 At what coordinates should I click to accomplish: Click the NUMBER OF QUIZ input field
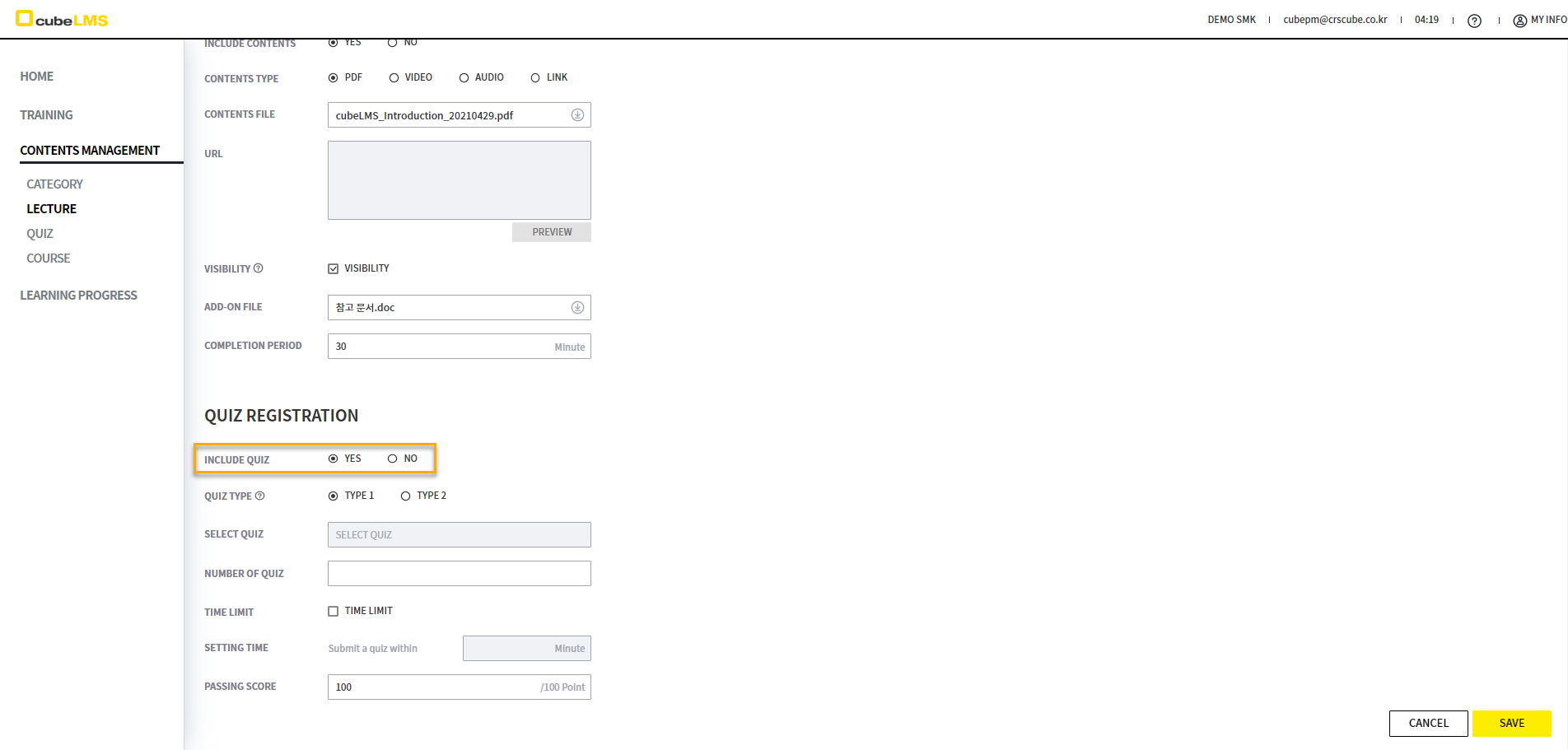coord(459,574)
